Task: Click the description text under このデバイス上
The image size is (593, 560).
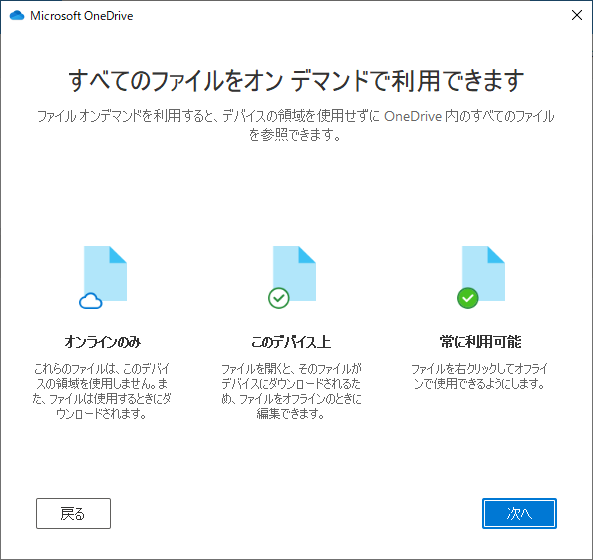Action: [x=291, y=391]
